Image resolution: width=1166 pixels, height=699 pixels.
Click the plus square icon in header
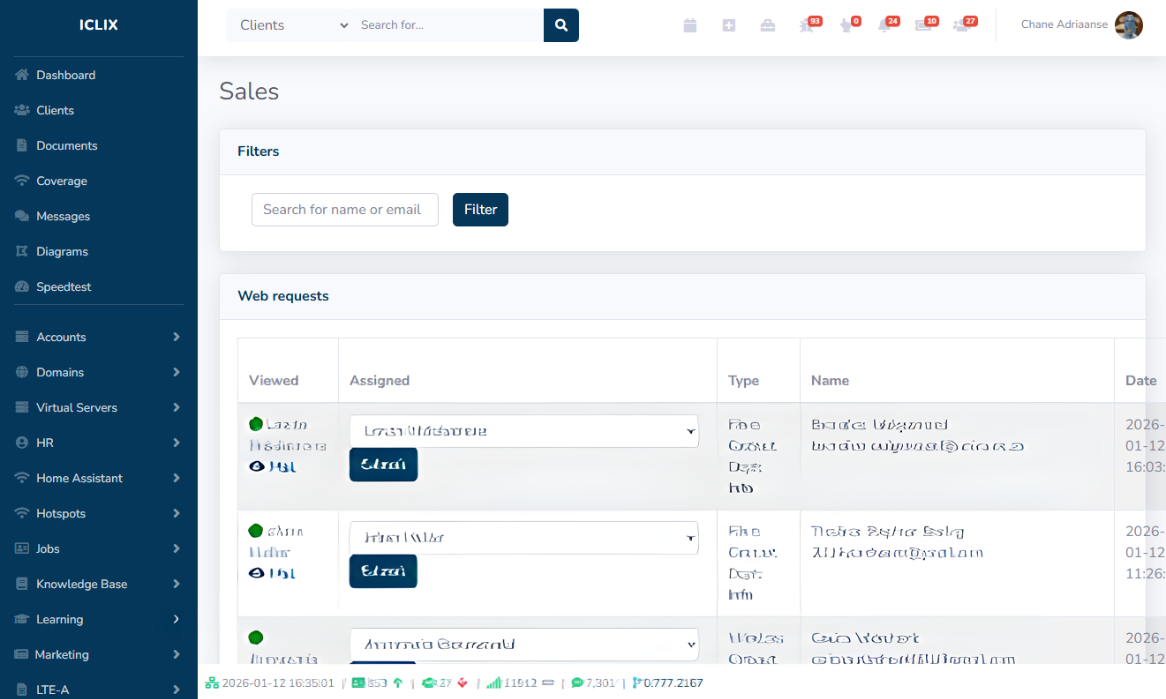tap(729, 26)
